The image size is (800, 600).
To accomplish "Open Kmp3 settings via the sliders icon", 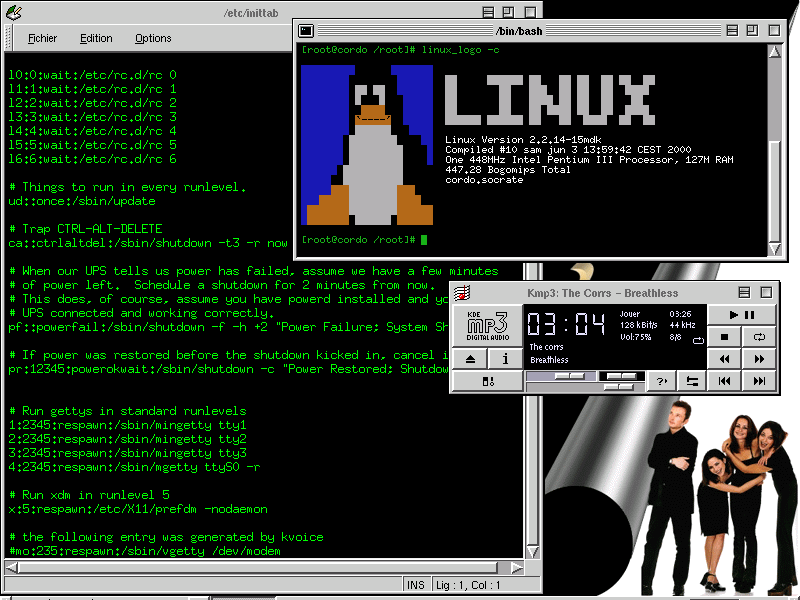I will tap(692, 381).
